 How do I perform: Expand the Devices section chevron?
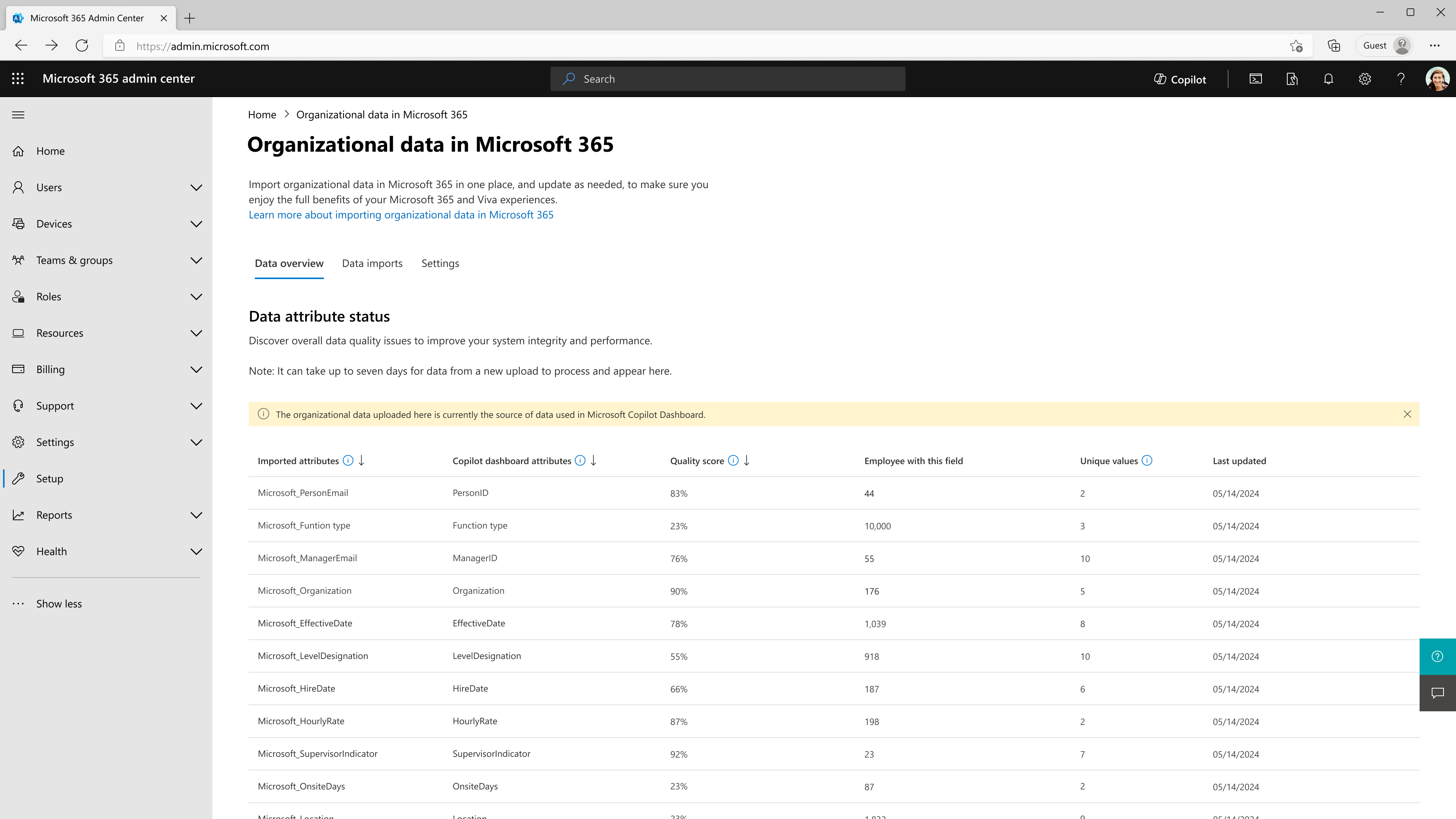click(196, 224)
